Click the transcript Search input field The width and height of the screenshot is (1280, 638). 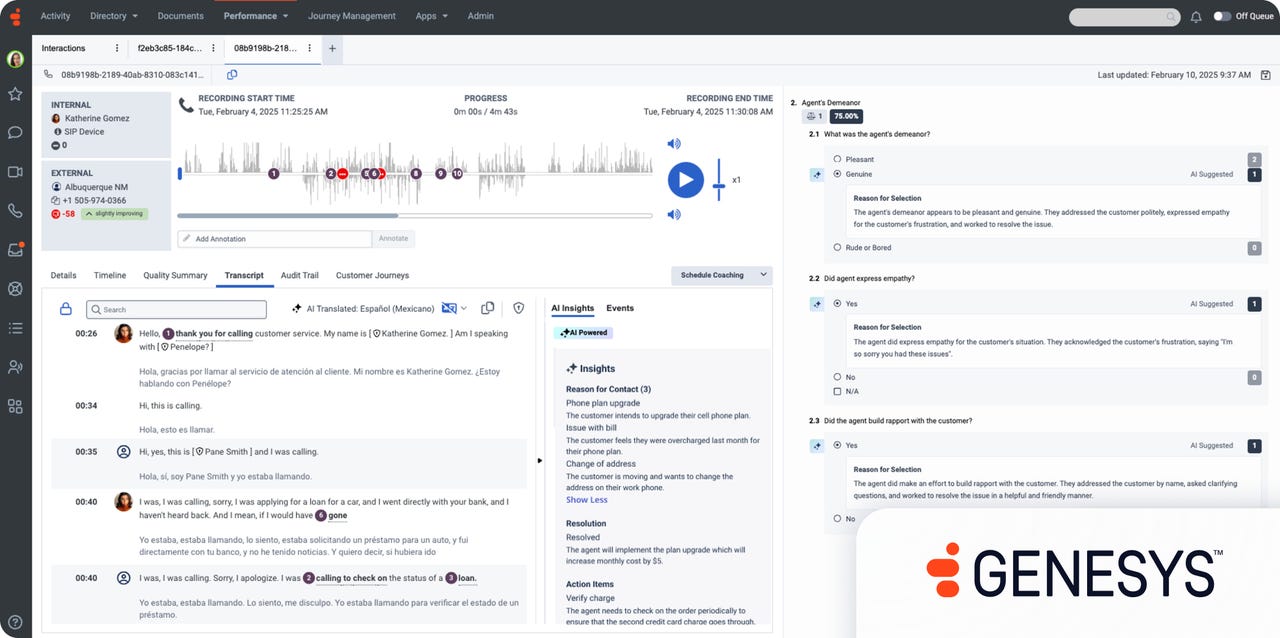[175, 309]
